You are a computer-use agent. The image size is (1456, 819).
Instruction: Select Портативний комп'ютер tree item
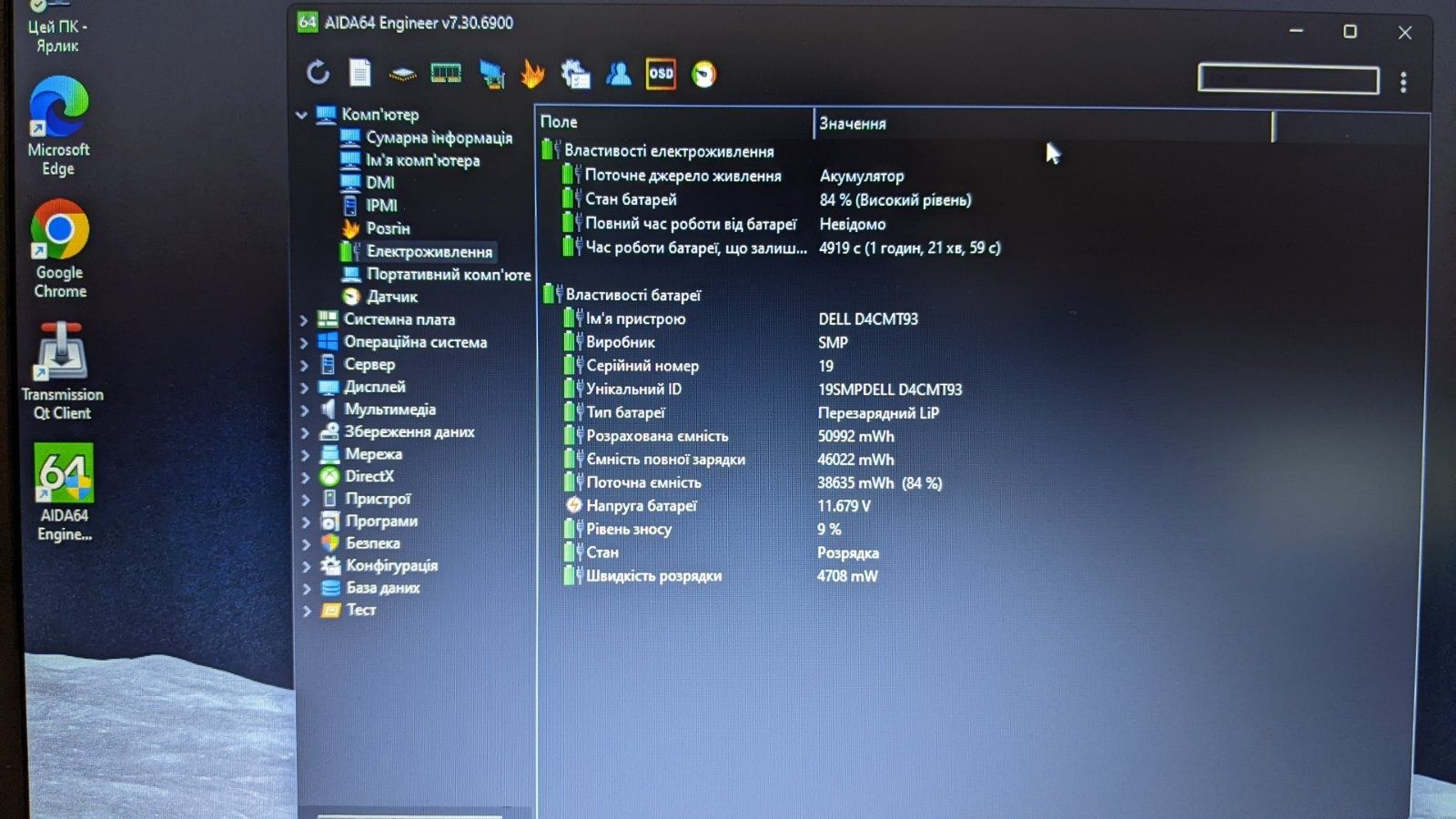pyautogui.click(x=448, y=274)
